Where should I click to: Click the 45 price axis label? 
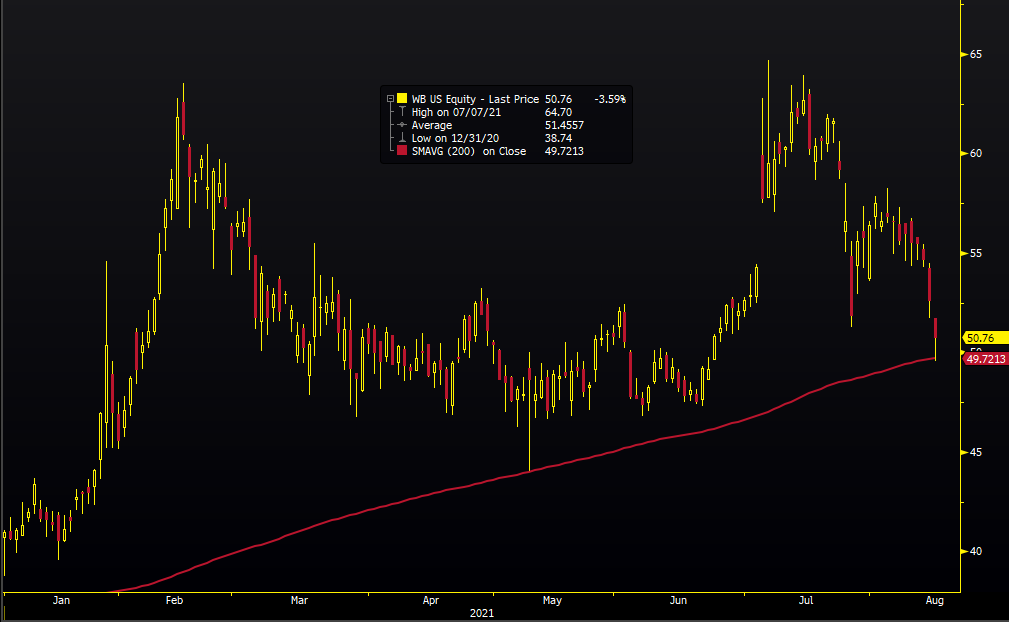point(976,452)
